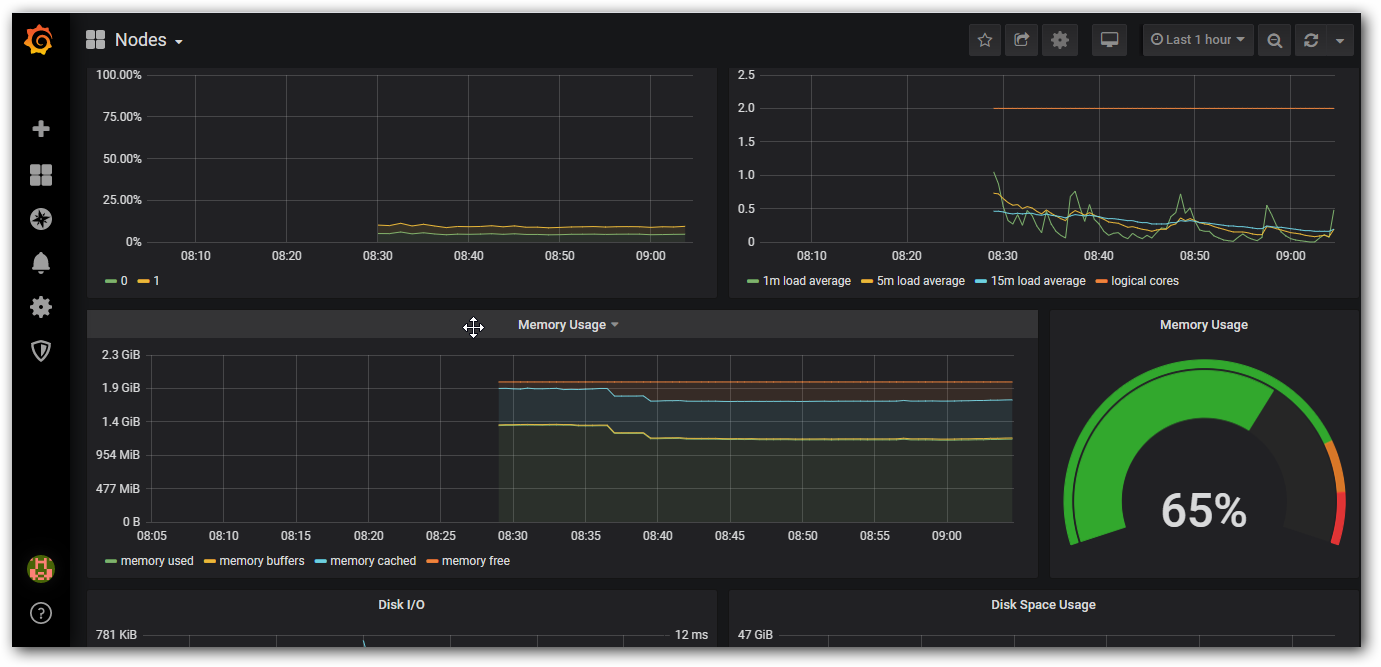
Task: Refresh the dashboard
Action: [1311, 40]
